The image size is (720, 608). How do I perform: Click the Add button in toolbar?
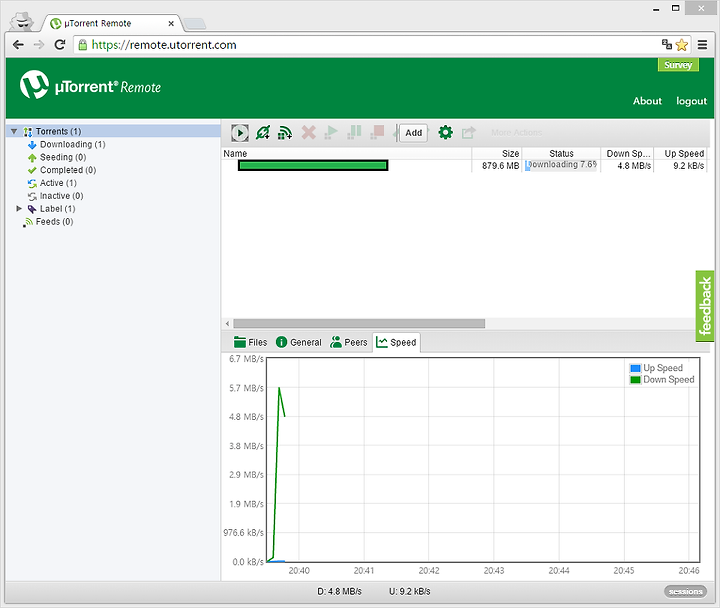(413, 133)
